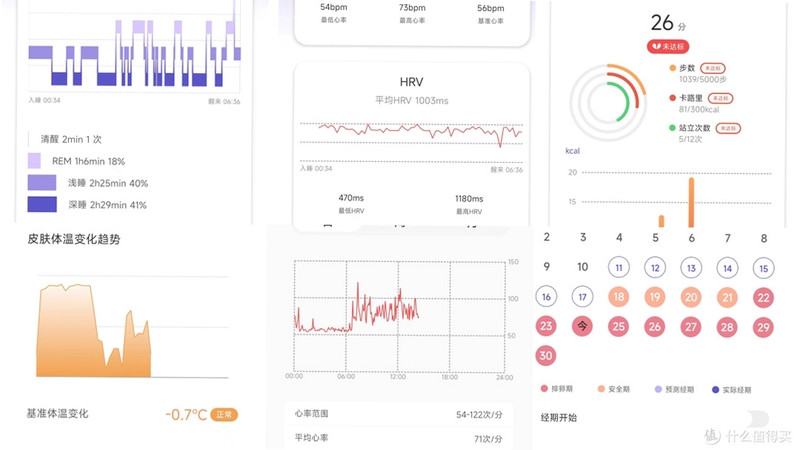Choose safe-period date 19
Screen dimensions: 800x450
pyautogui.click(x=655, y=297)
